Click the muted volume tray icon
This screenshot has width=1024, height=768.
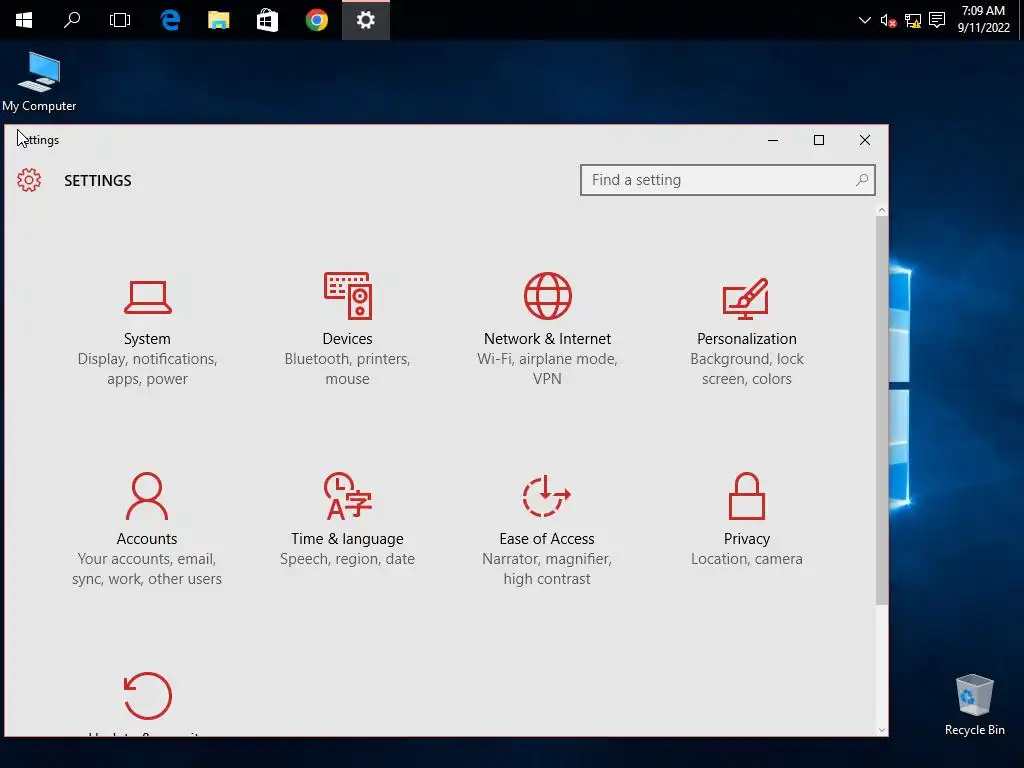[x=888, y=21]
